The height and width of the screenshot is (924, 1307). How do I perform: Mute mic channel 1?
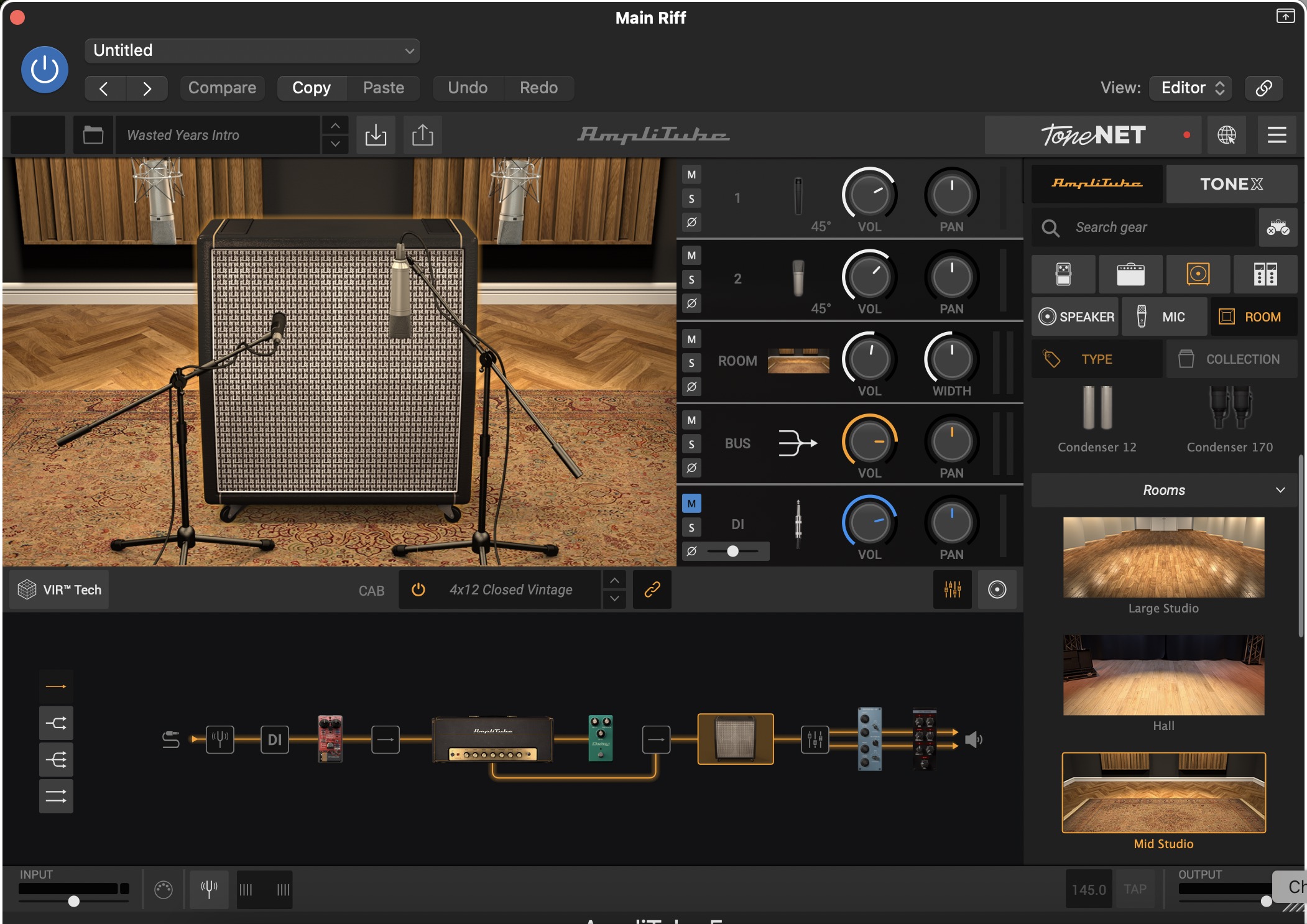pyautogui.click(x=691, y=175)
